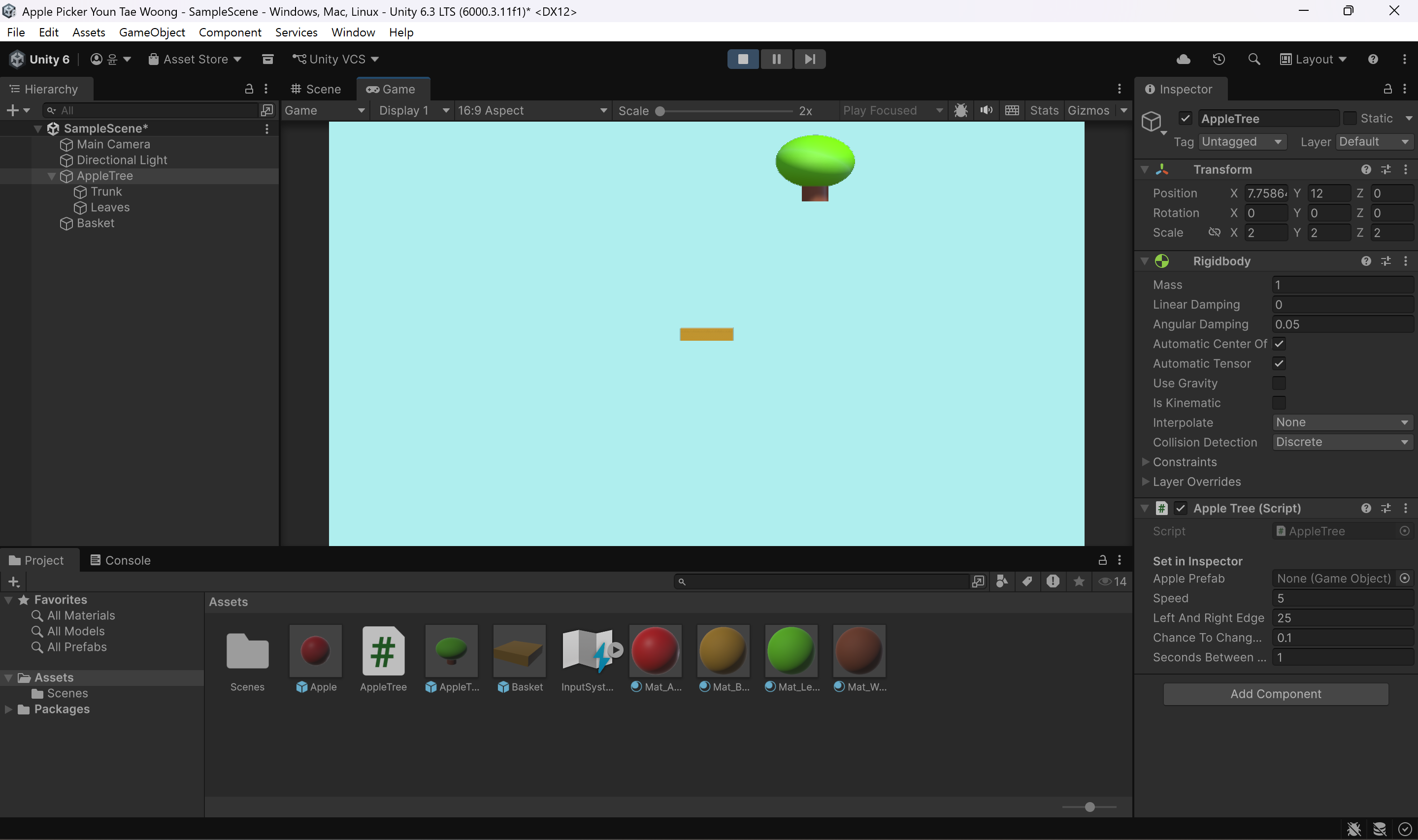The width and height of the screenshot is (1418, 840).
Task: Open the Collision Detection dropdown
Action: point(1342,442)
